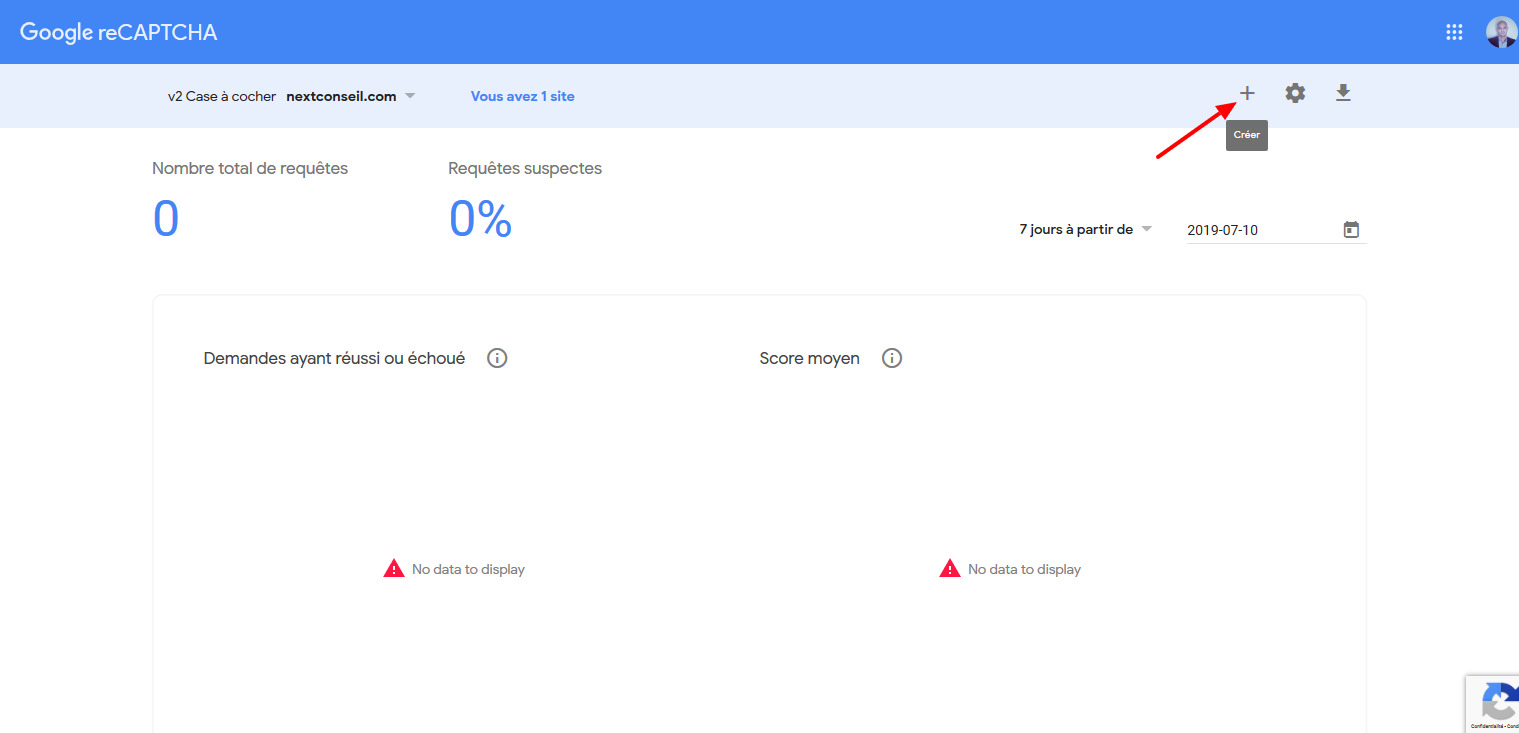Click the Vous avez 1 site link
1519x733 pixels.
(523, 97)
